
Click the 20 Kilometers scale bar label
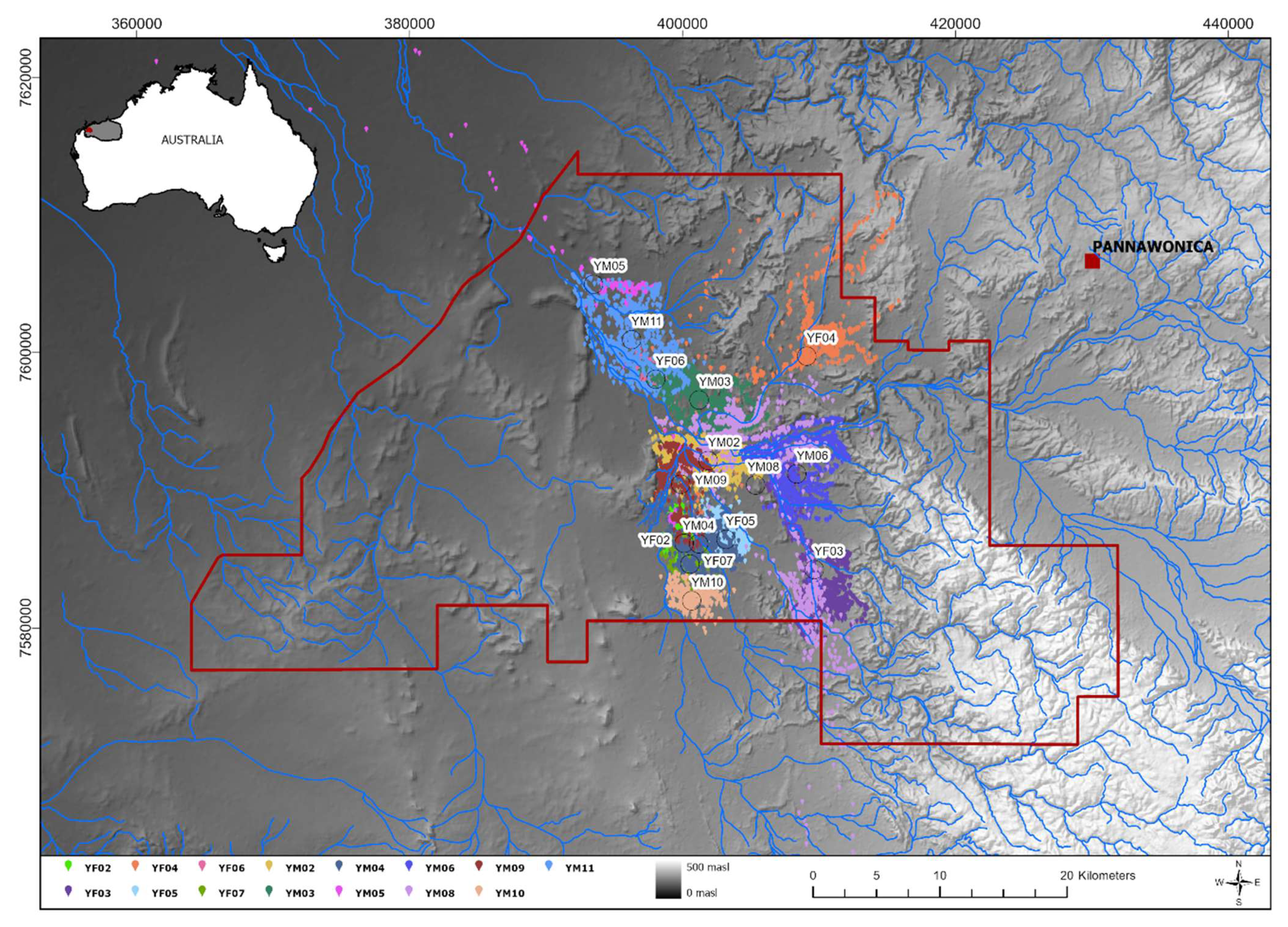pyautogui.click(x=1097, y=875)
